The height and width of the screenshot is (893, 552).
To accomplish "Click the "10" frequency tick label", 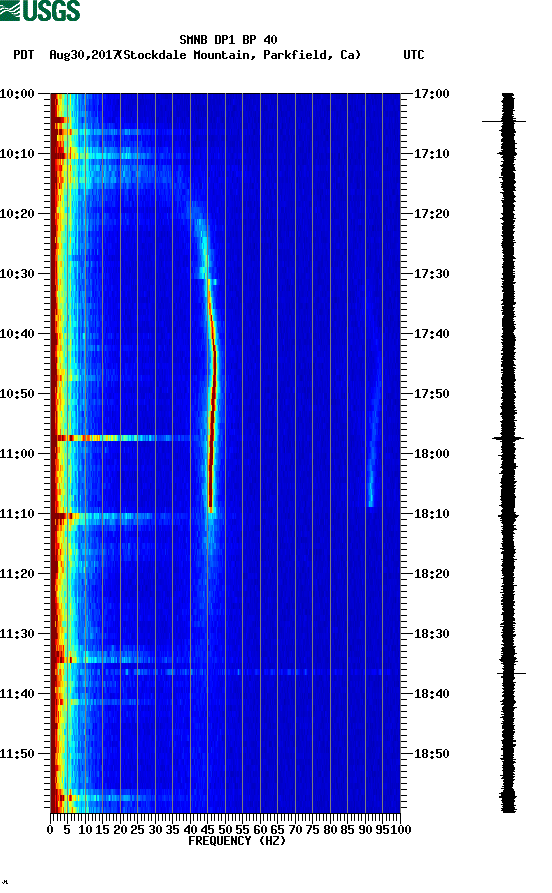I will tap(85, 830).
